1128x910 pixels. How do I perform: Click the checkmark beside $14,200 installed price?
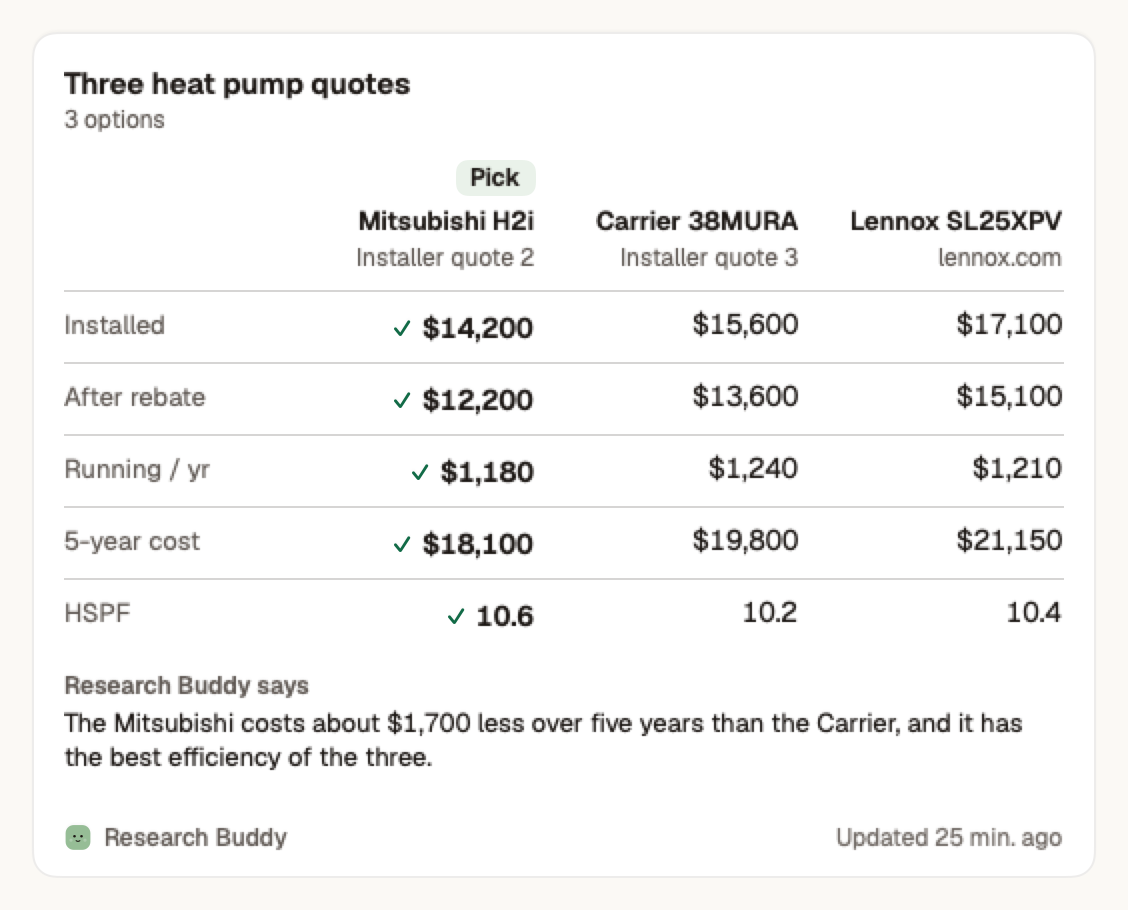[x=402, y=328]
